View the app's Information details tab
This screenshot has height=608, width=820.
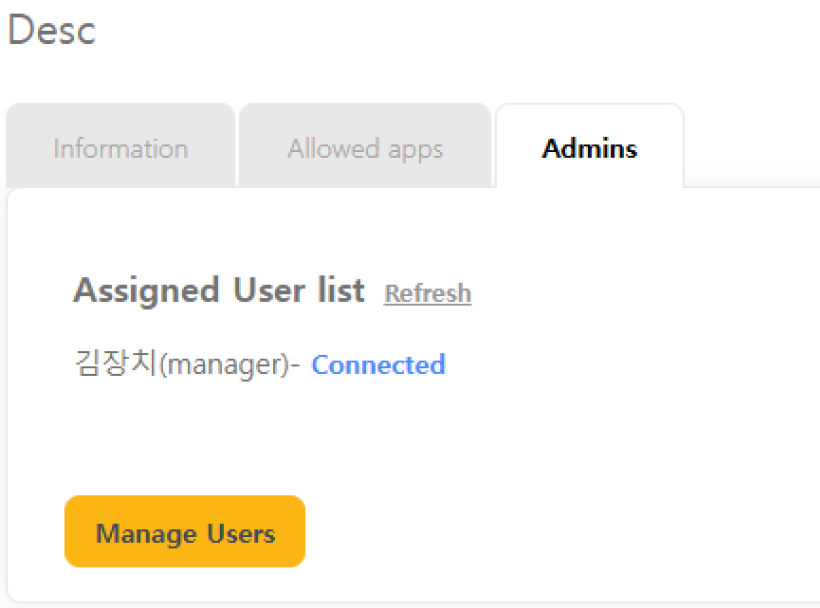pyautogui.click(x=120, y=149)
